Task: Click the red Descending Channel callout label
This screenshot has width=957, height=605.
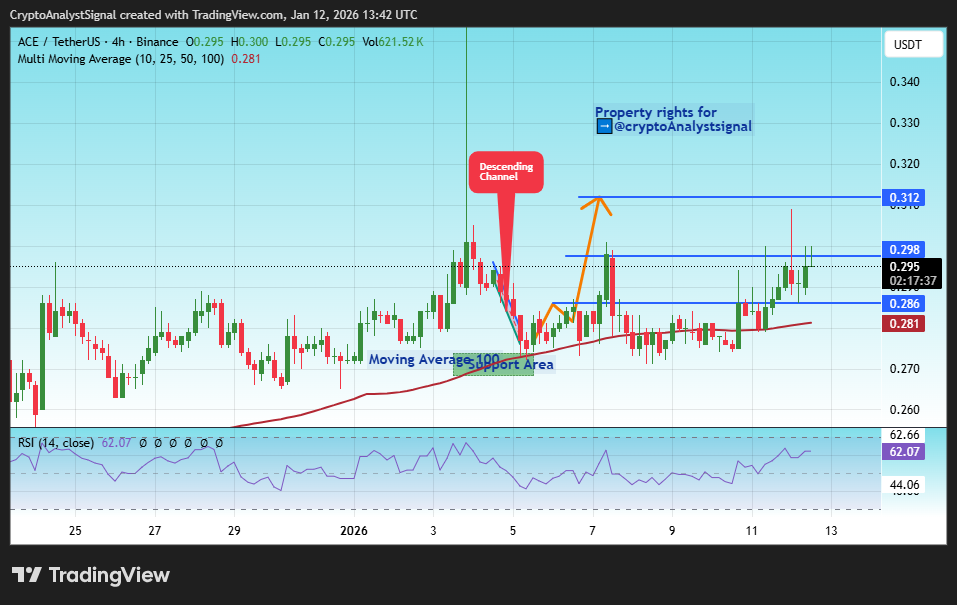Action: (x=506, y=172)
